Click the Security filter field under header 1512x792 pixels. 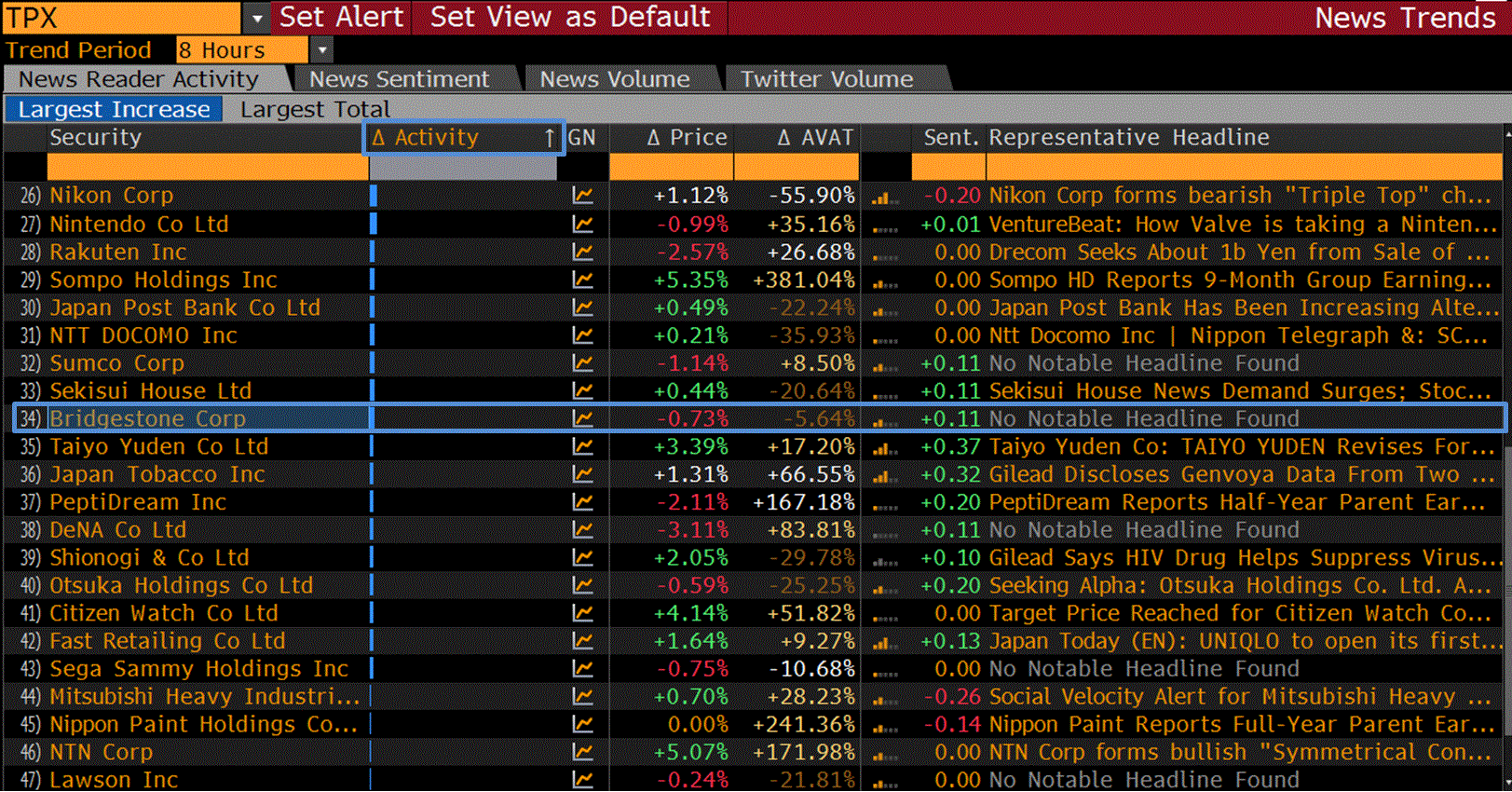pyautogui.click(x=207, y=168)
